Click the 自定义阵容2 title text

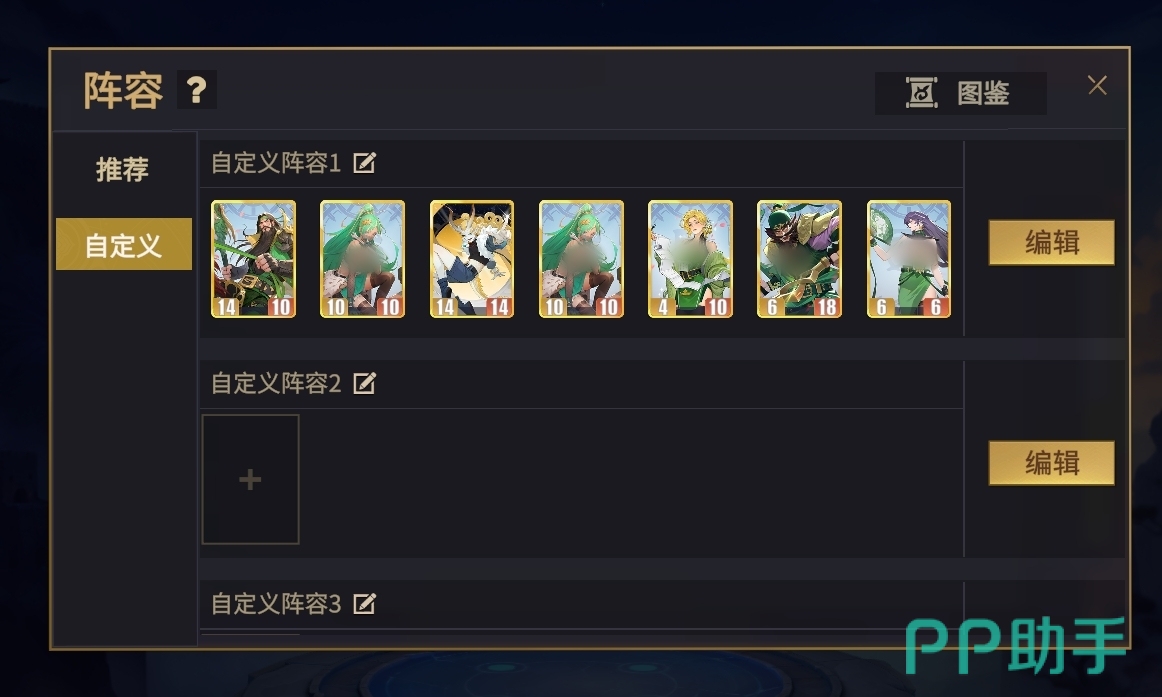(276, 383)
